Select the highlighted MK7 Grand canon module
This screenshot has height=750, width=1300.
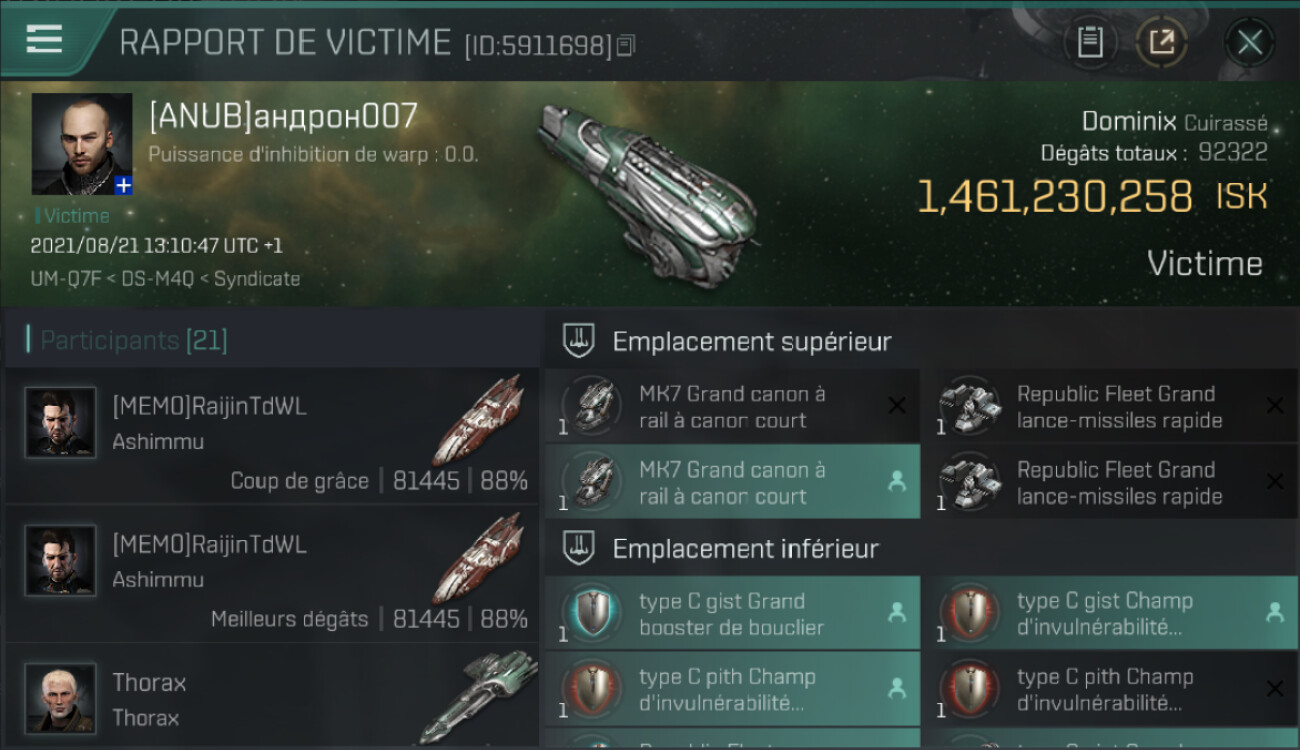(x=732, y=482)
